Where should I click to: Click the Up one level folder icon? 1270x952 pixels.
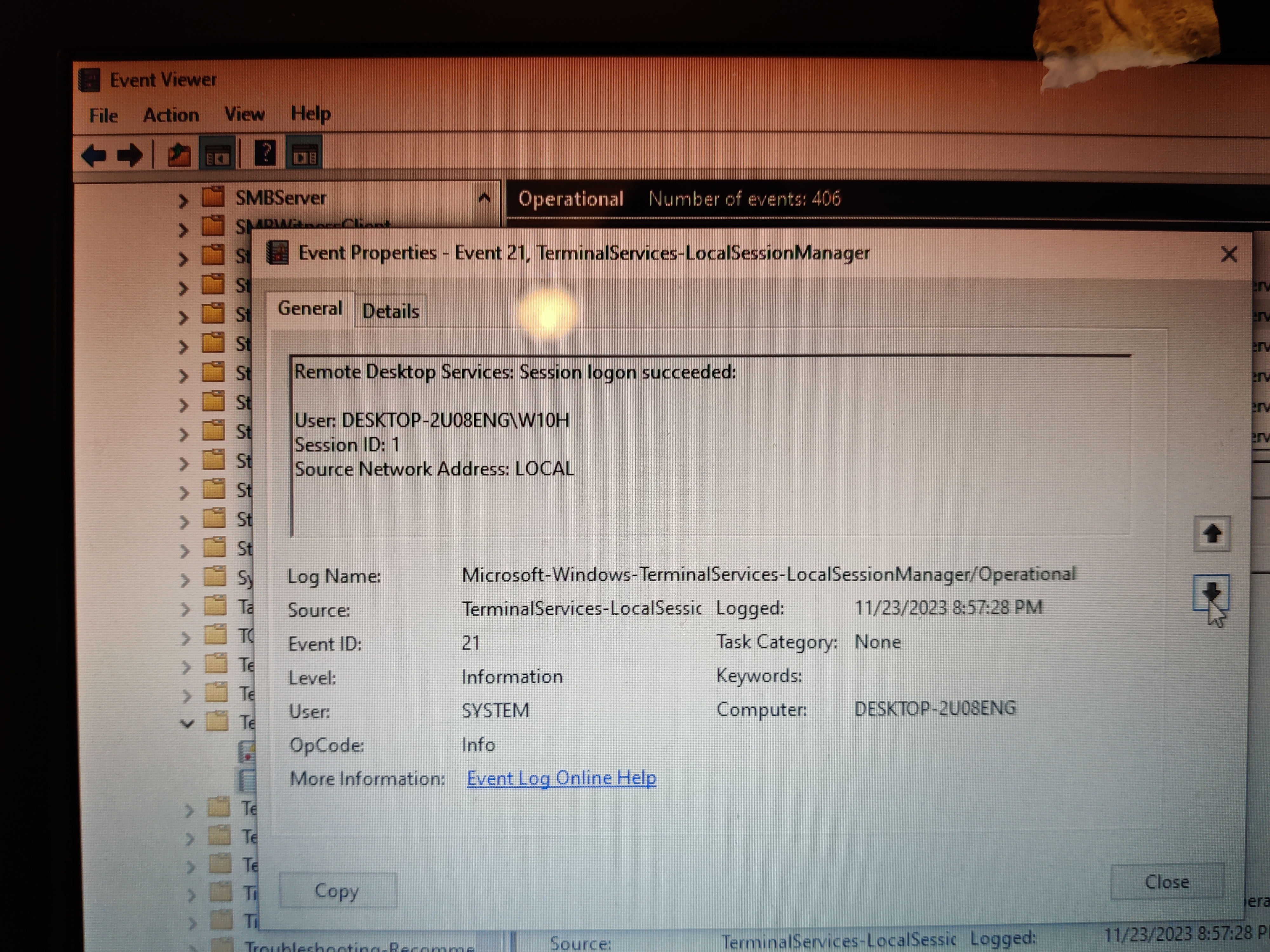(179, 155)
